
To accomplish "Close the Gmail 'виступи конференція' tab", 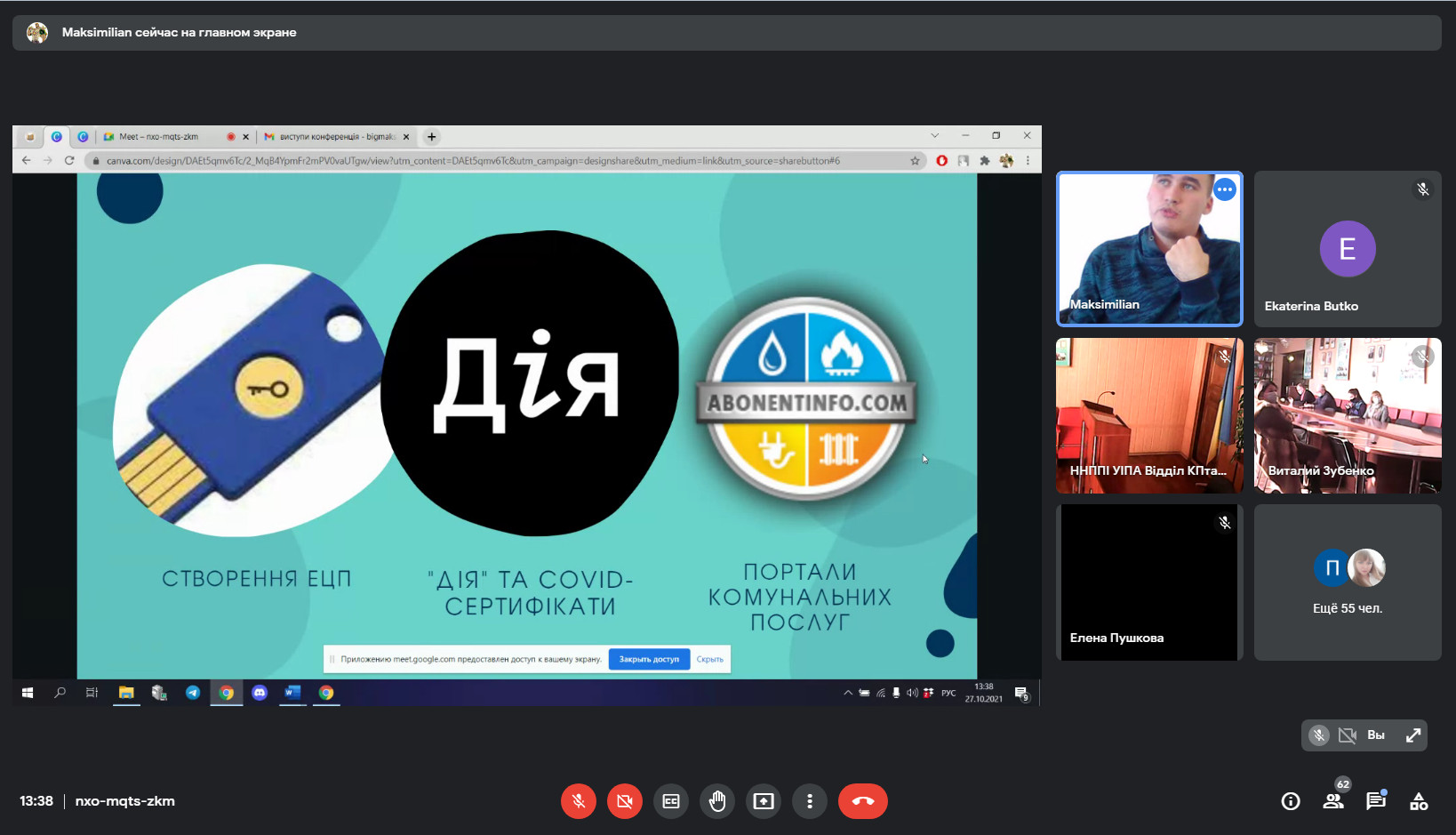I will pos(406,137).
